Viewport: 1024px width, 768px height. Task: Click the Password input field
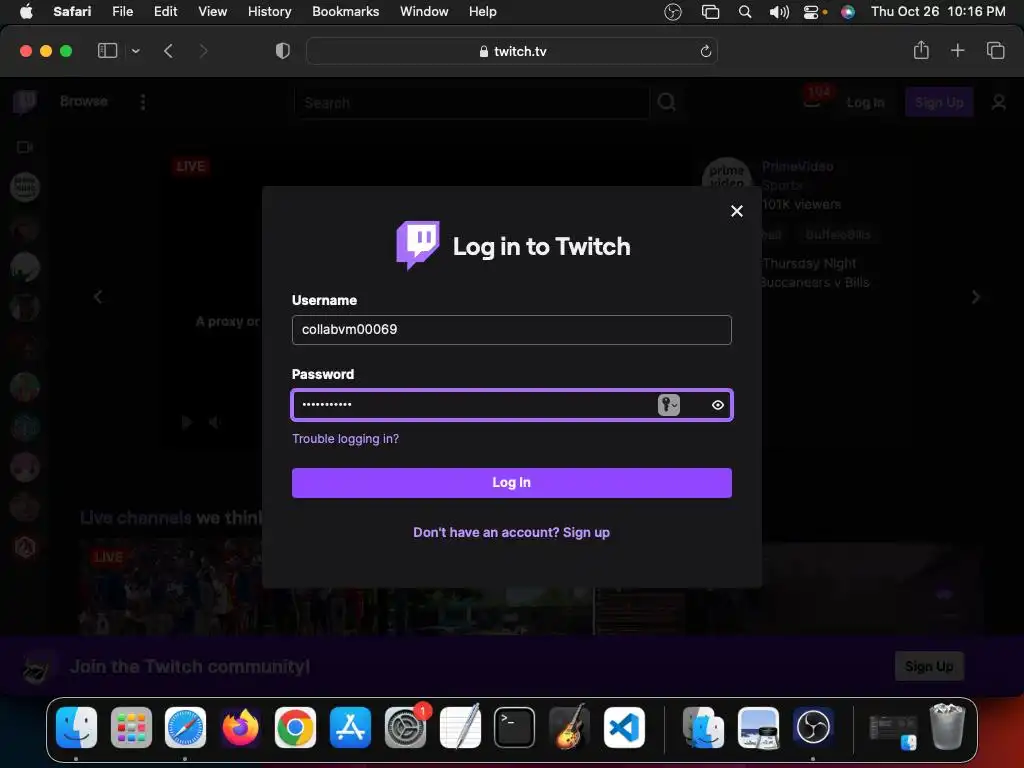(511, 405)
